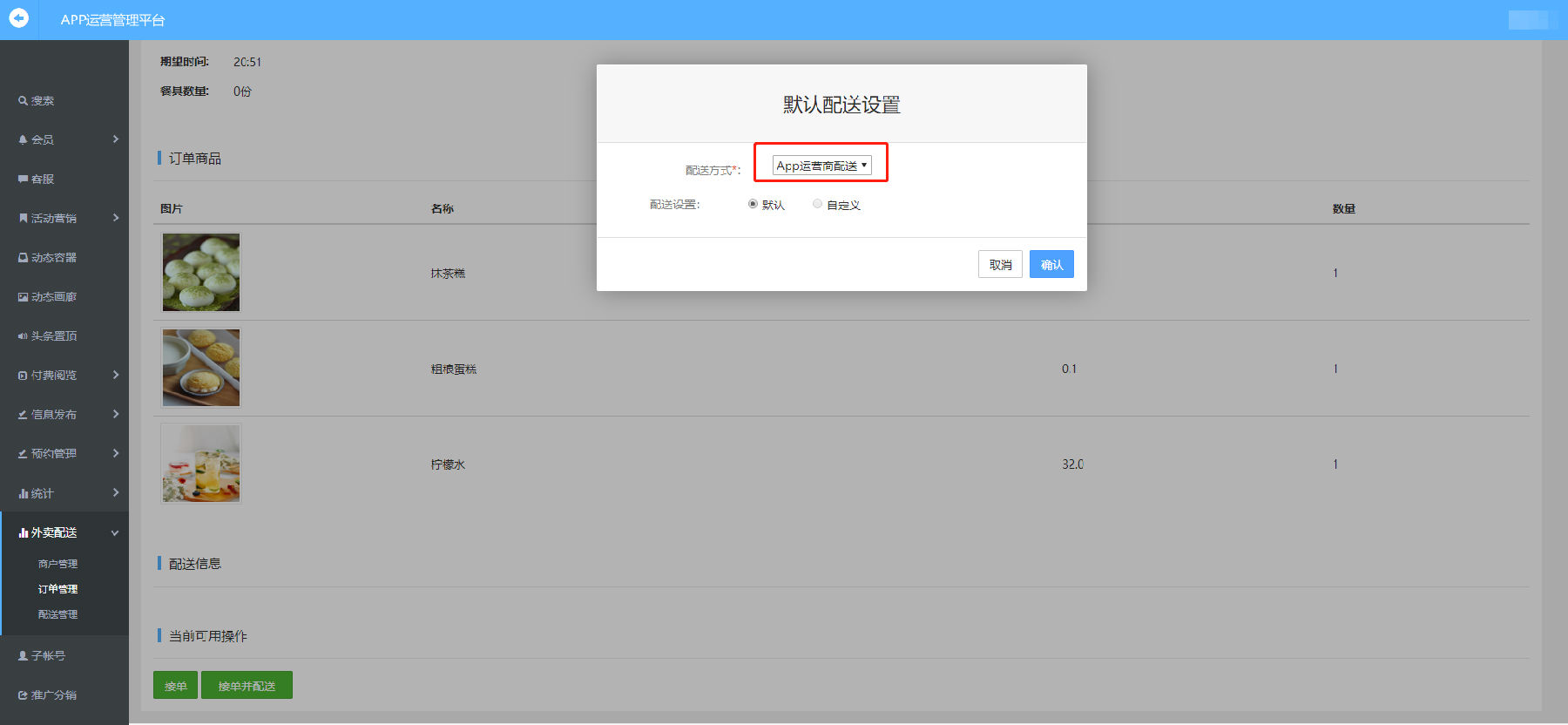This screenshot has width=1568, height=725.
Task: Expand the 付费阅览 sidebar chevron
Action: pyautogui.click(x=116, y=375)
